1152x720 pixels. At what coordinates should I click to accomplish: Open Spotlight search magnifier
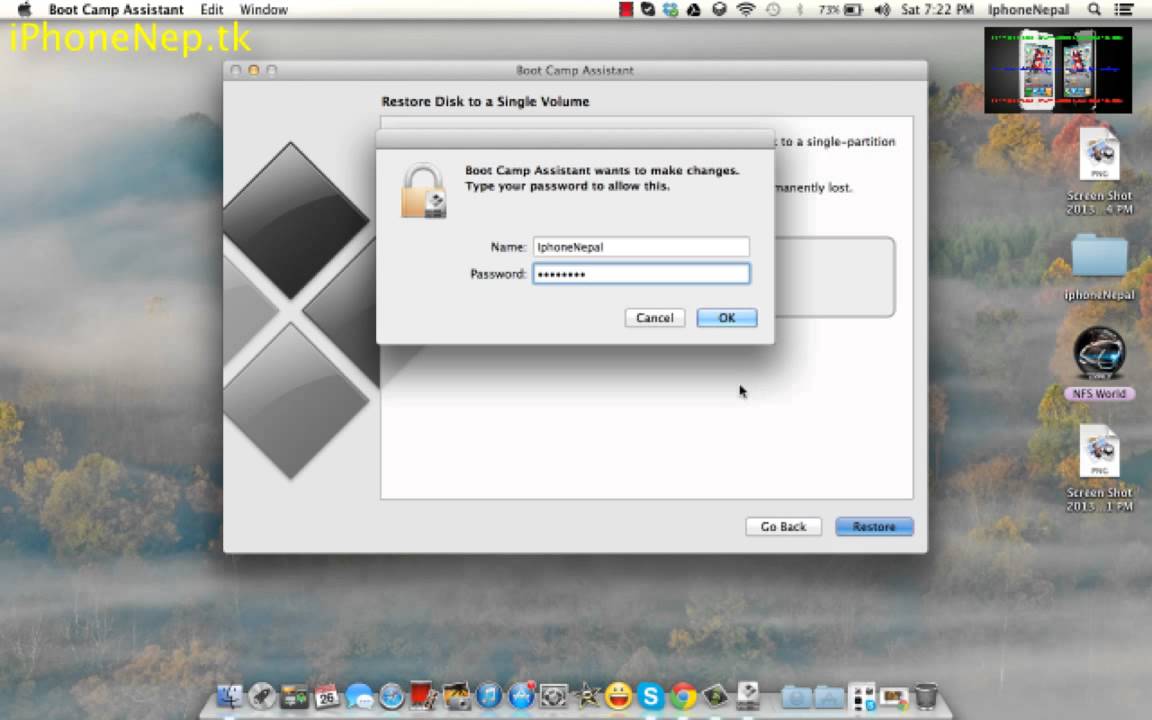[x=1094, y=10]
